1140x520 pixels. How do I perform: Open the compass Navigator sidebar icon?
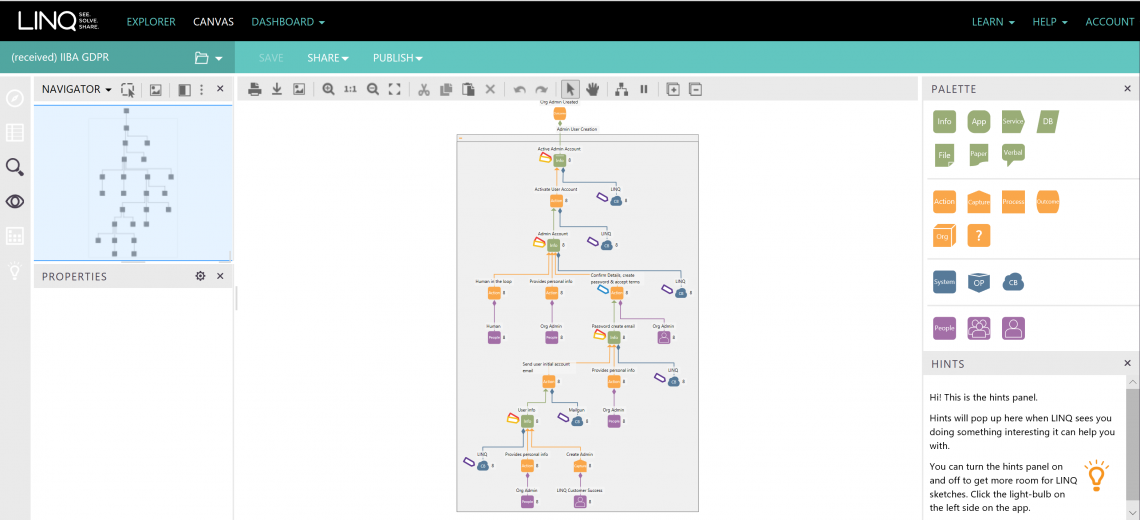pos(15,98)
